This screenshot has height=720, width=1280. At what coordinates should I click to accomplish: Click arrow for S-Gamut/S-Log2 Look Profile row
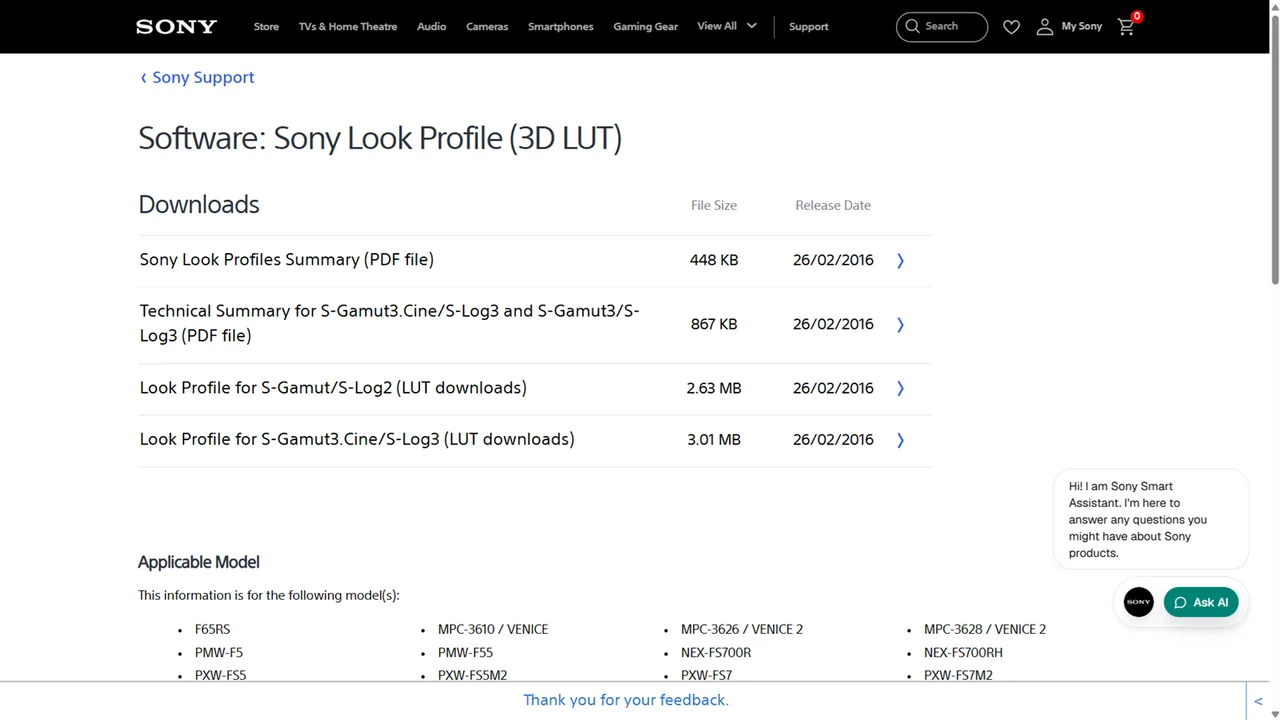900,388
